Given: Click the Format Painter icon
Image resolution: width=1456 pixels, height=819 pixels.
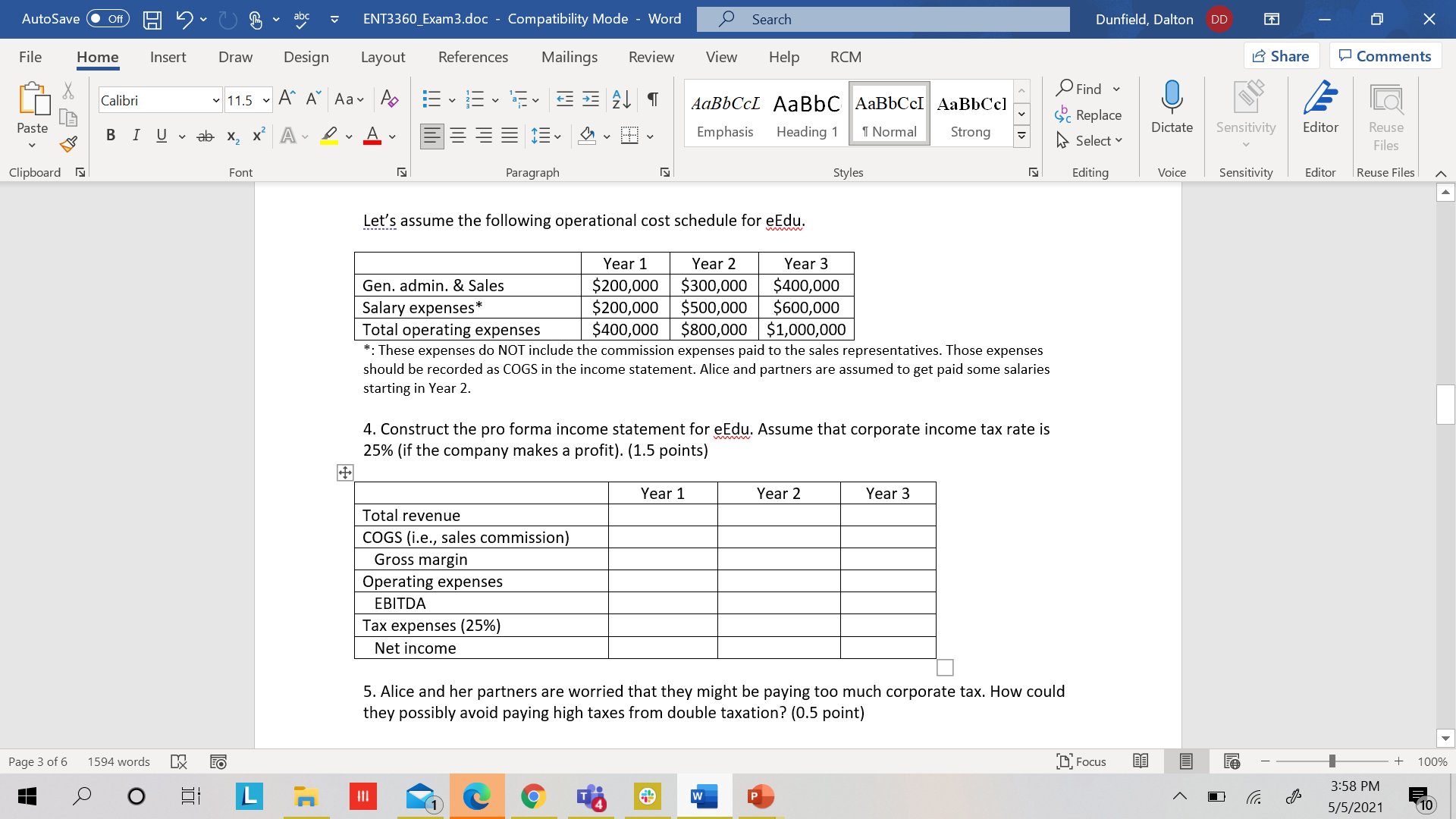Looking at the screenshot, I should coord(67,143).
